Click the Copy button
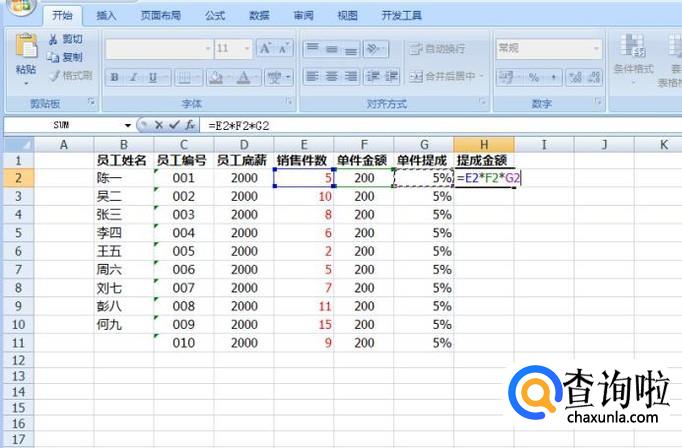Screen dimensions: 682x448 click(66, 57)
